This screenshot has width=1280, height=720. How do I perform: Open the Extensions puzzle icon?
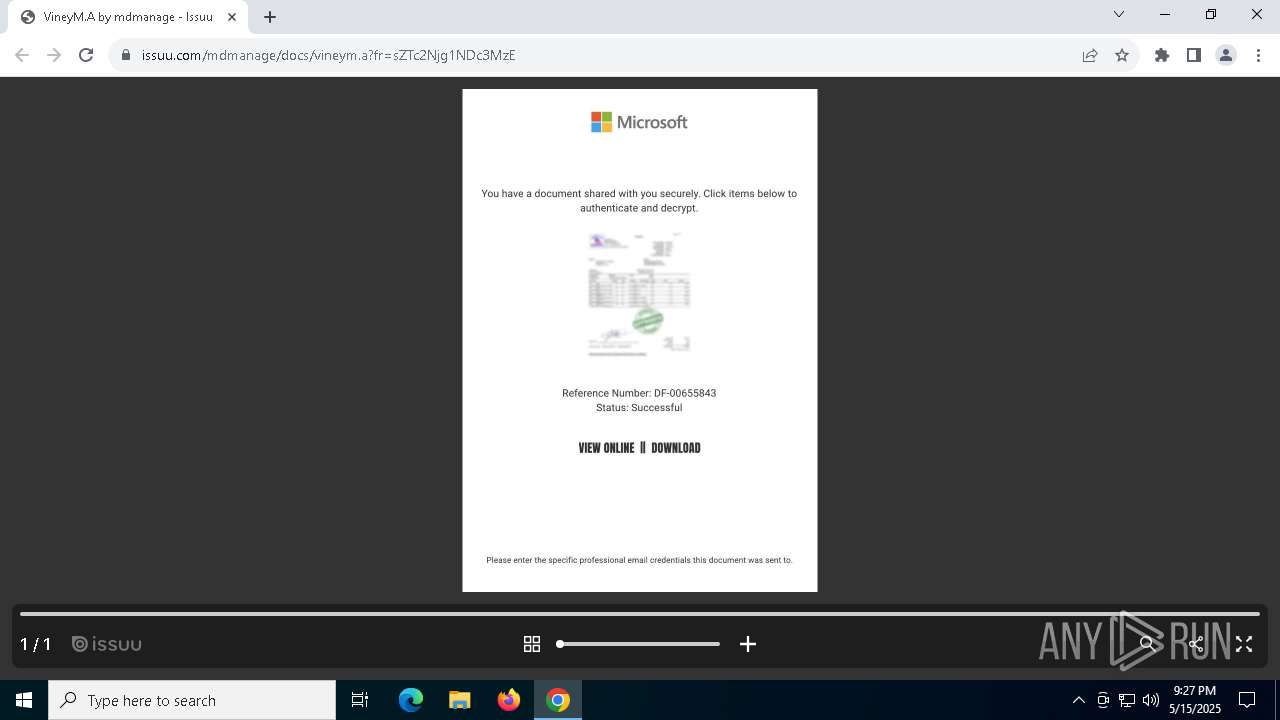tap(1162, 55)
